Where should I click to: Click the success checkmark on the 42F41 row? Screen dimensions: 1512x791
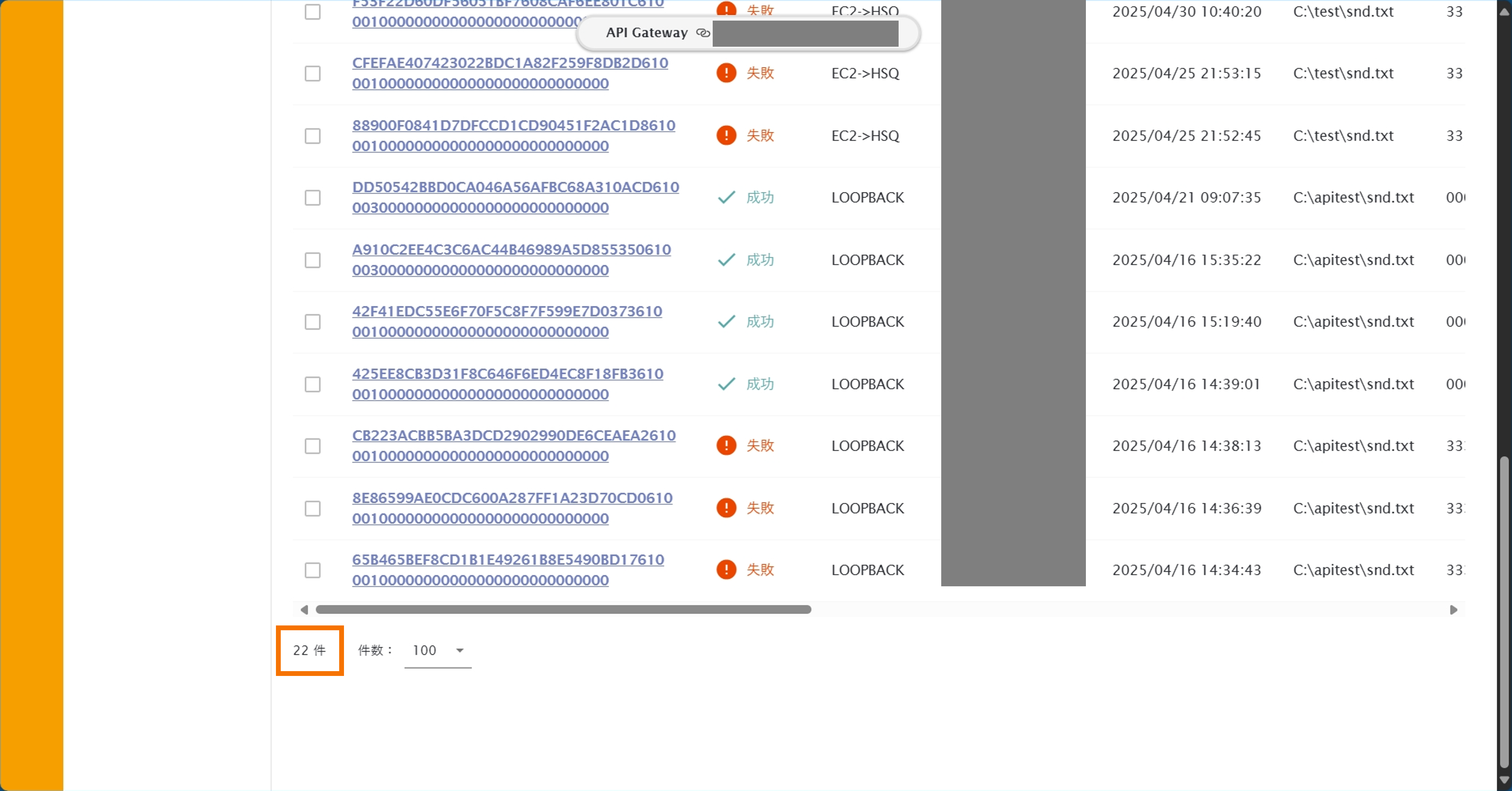click(726, 321)
